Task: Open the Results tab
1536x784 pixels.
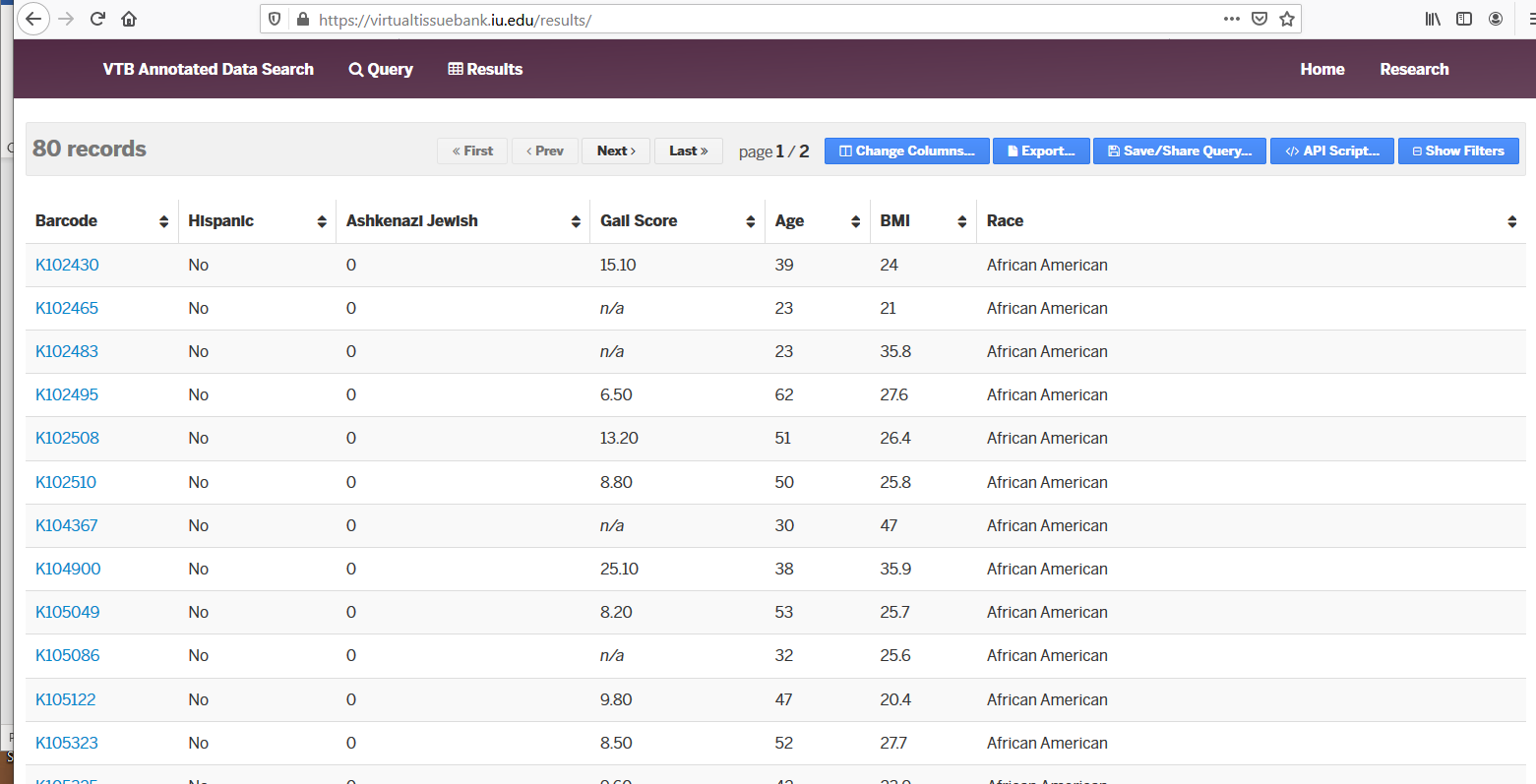Action: point(485,69)
